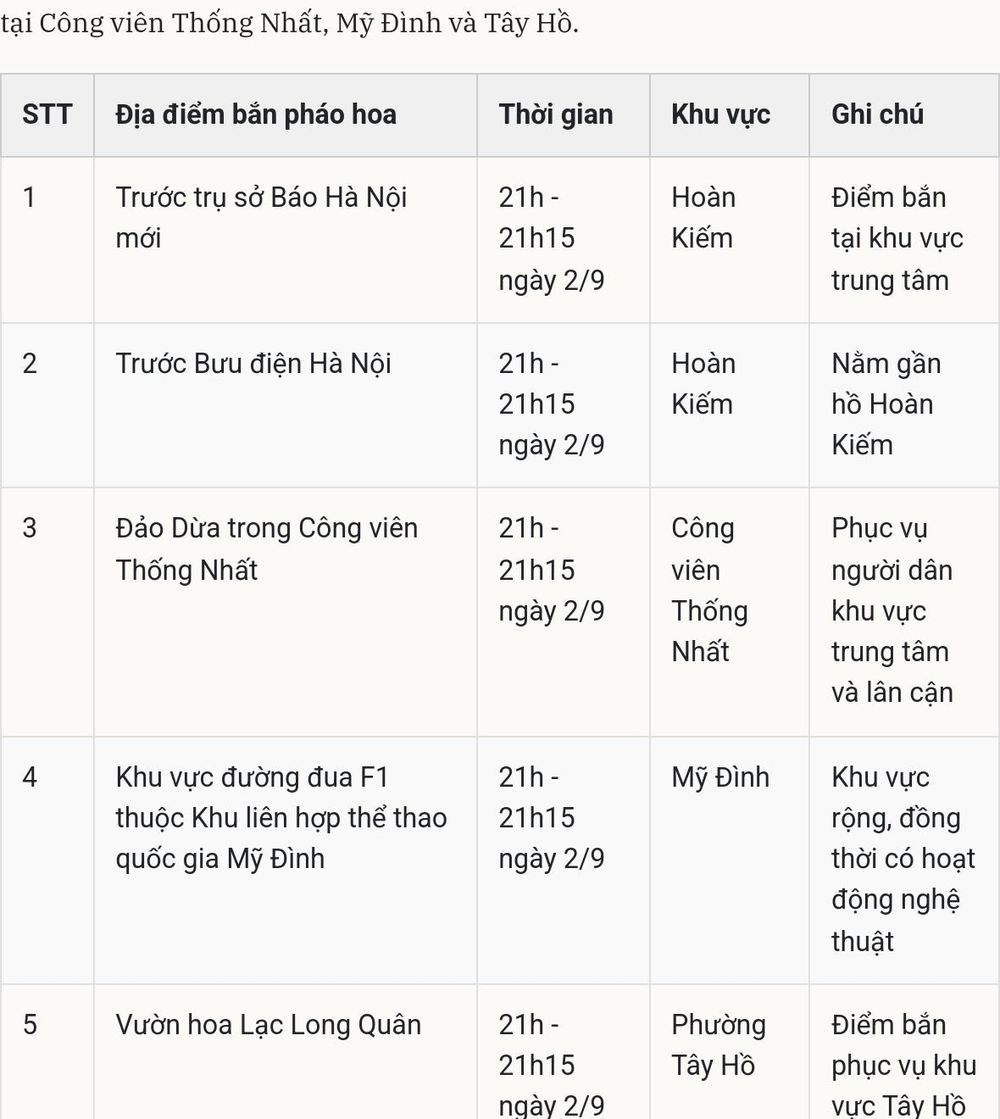Viewport: 1000px width, 1119px height.
Task: Click the Nằm gần hồ Hoàn Kiếm note
Action: click(x=904, y=405)
